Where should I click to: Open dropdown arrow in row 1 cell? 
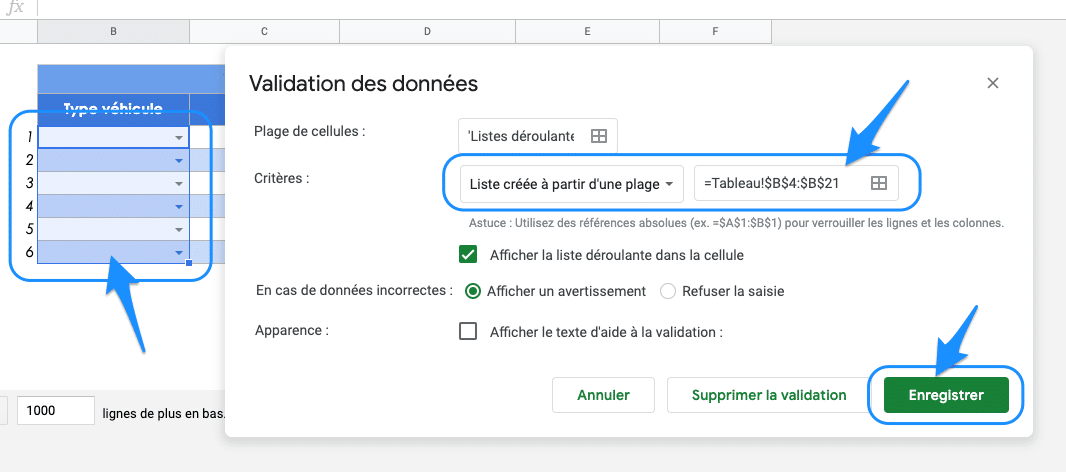tap(179, 138)
